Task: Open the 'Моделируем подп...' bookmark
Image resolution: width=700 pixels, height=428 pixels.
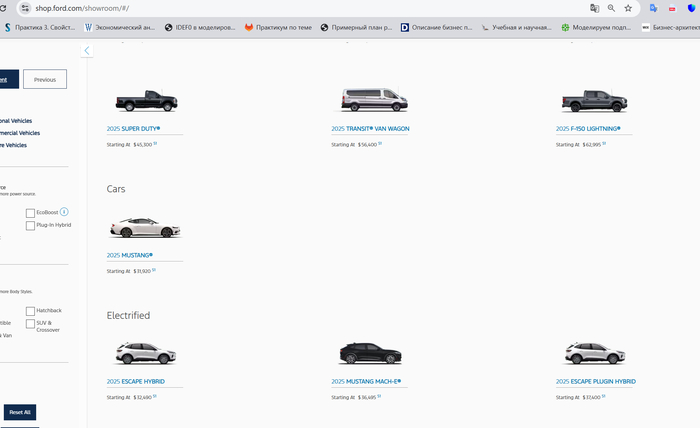Action: [x=596, y=27]
